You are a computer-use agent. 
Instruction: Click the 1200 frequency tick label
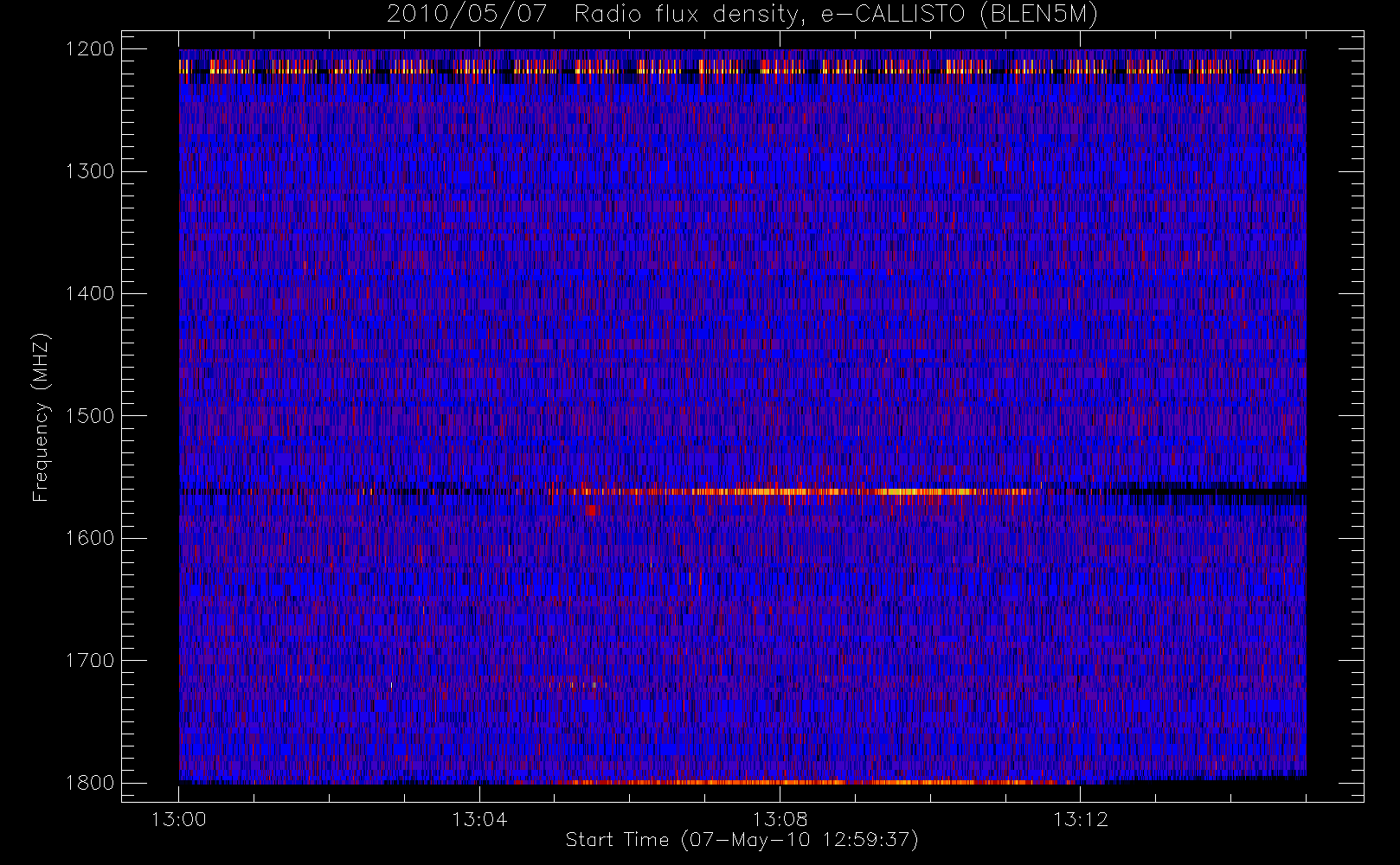90,49
